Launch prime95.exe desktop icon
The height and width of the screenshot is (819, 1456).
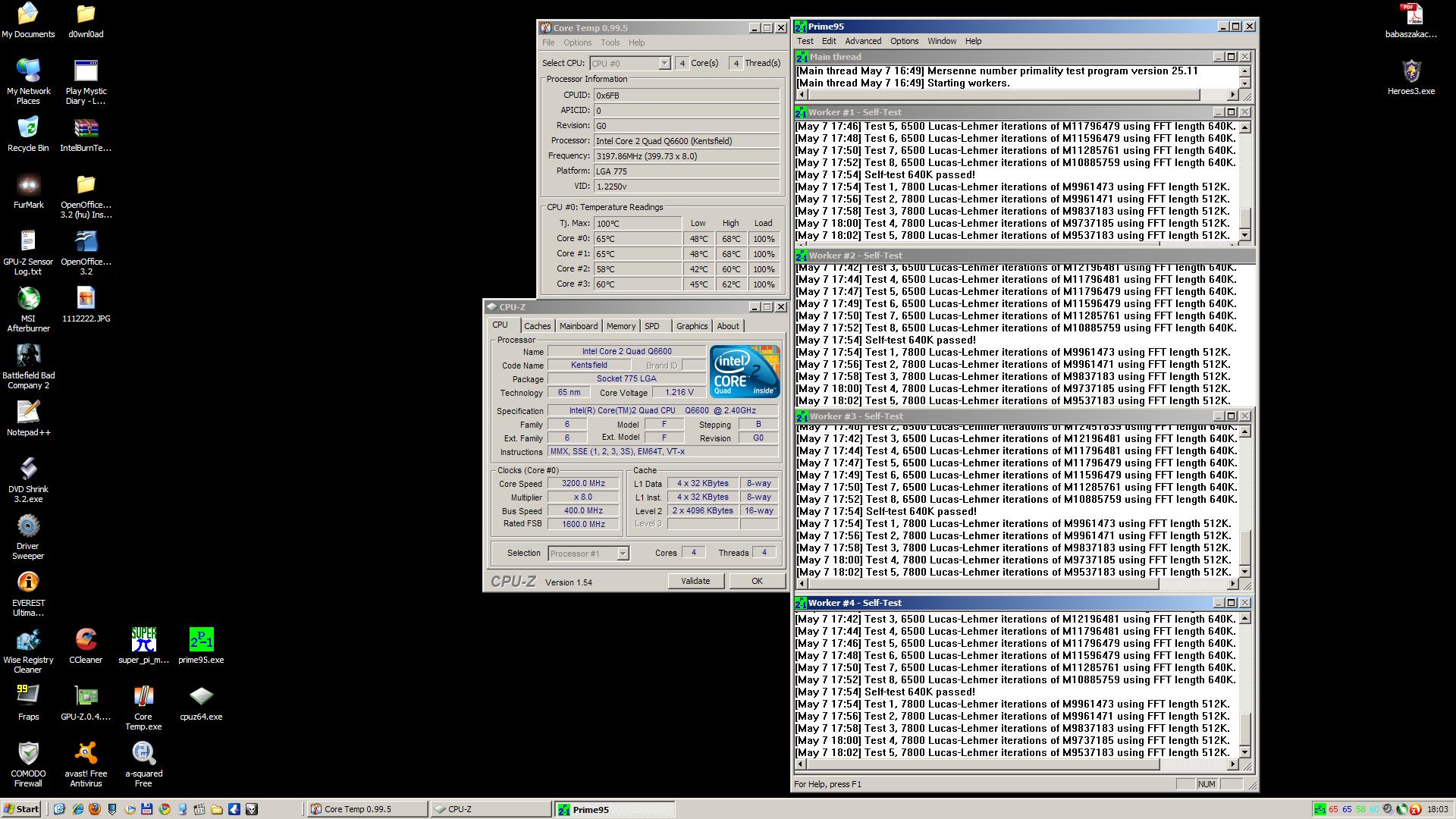point(201,641)
